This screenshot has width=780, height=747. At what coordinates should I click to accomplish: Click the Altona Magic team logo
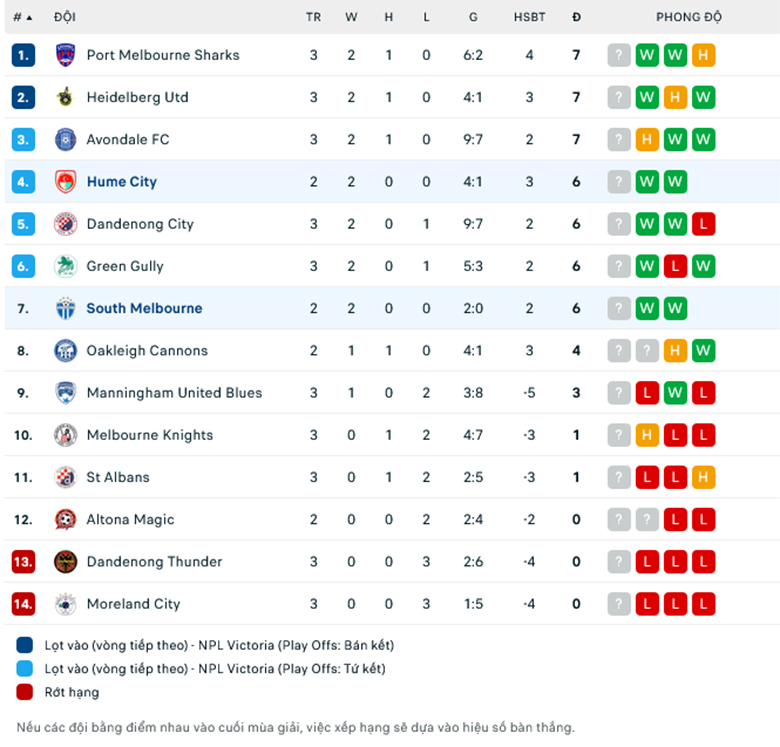click(x=65, y=519)
